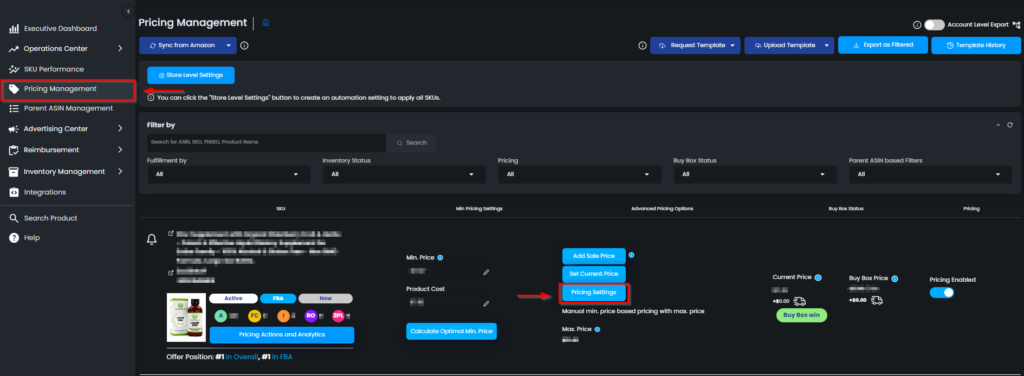
Task: Click the ASIN, SKU, FNSKU search field
Action: click(x=266, y=142)
